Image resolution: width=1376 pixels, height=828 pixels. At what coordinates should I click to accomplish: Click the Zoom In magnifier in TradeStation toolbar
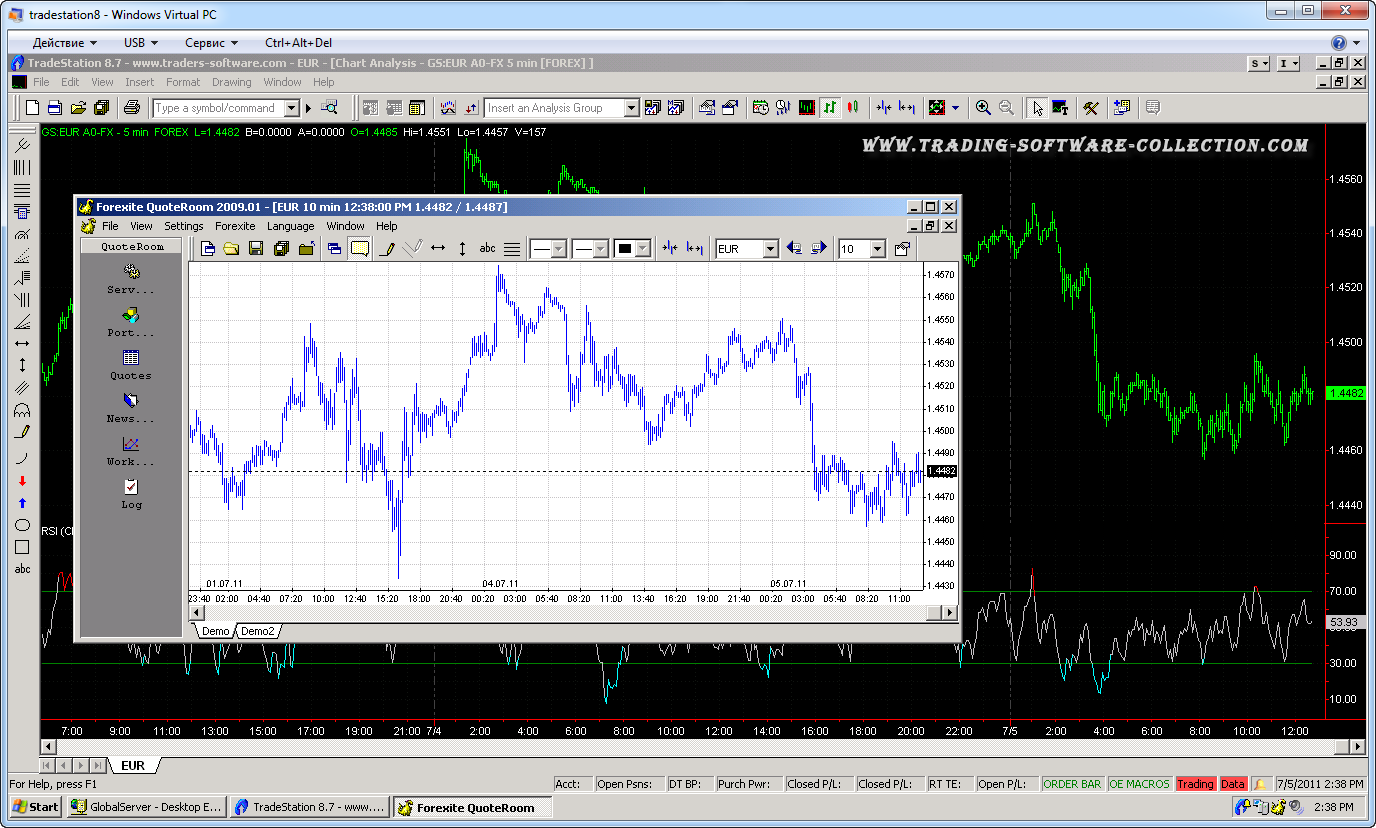pos(984,108)
